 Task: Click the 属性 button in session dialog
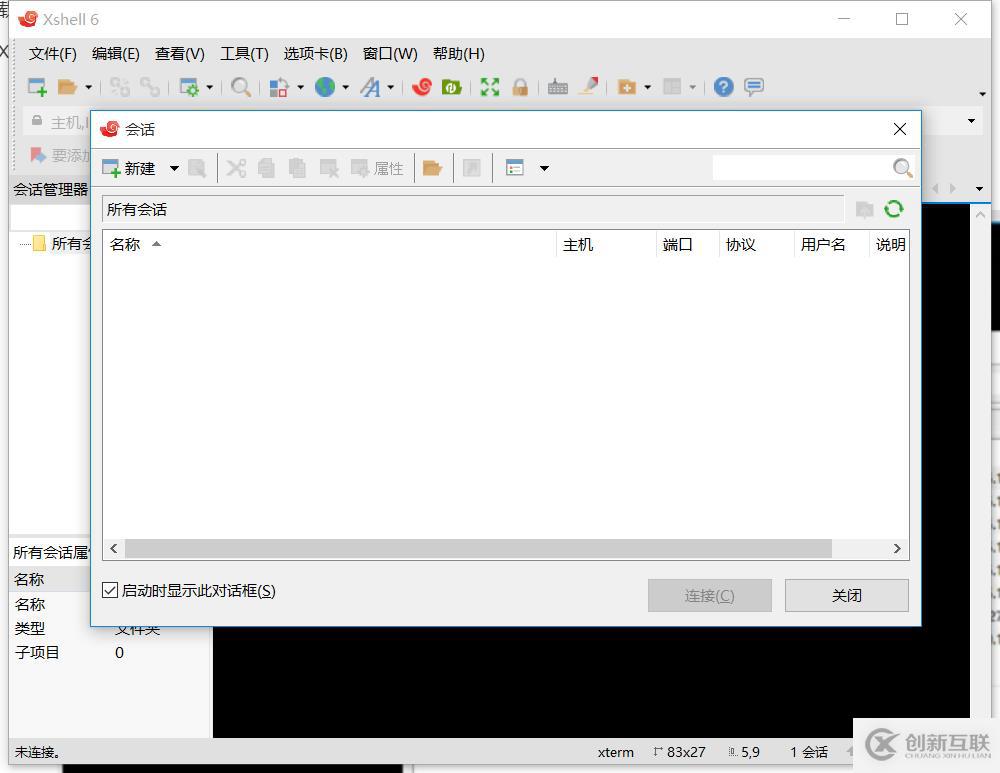378,167
